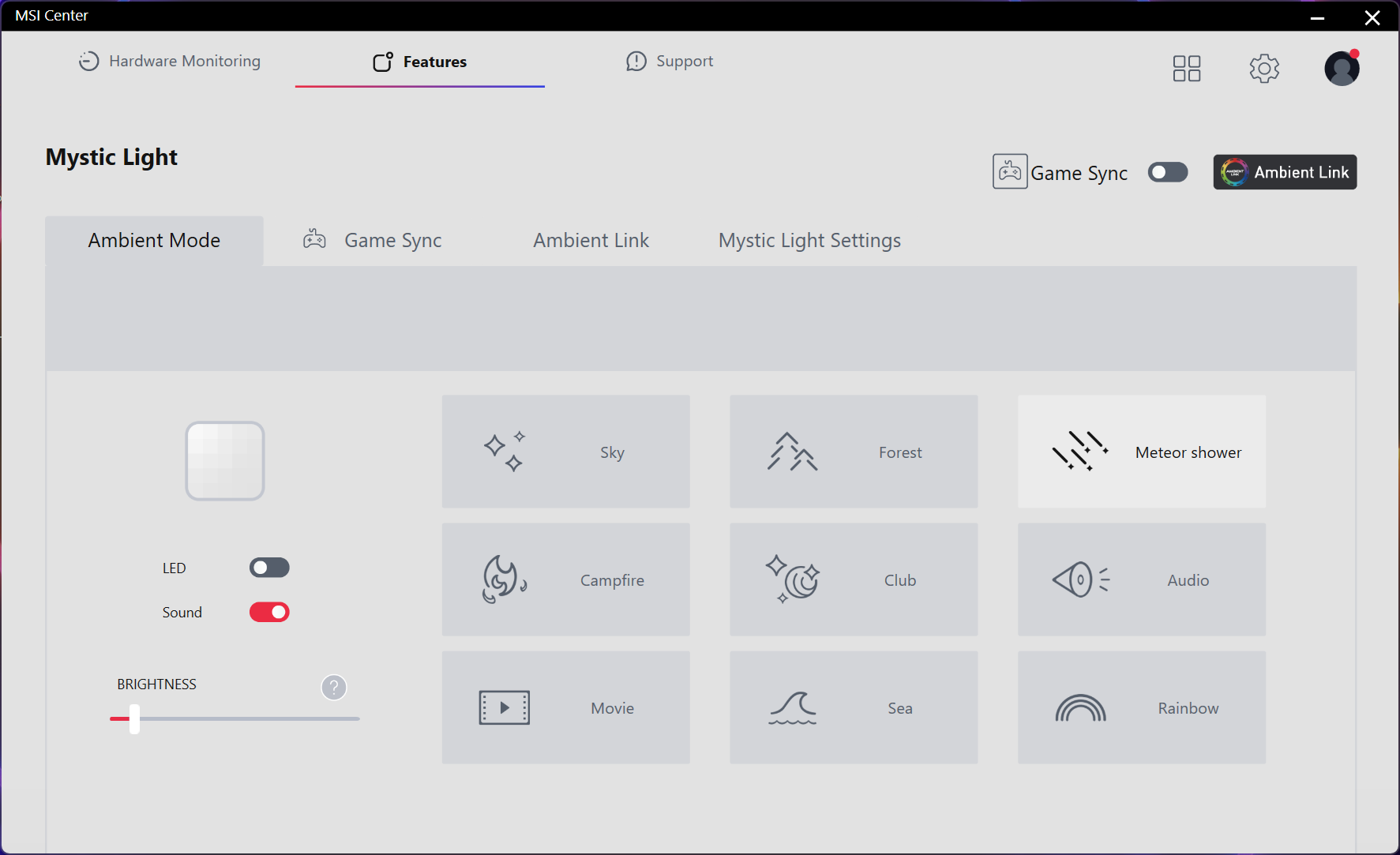Turn off the Sound toggle

pyautogui.click(x=269, y=612)
